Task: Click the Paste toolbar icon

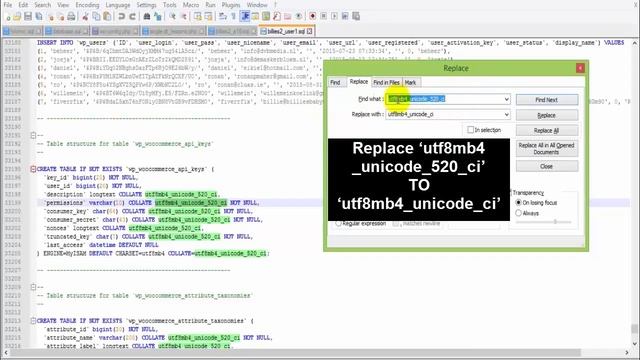Action: coord(107,16)
